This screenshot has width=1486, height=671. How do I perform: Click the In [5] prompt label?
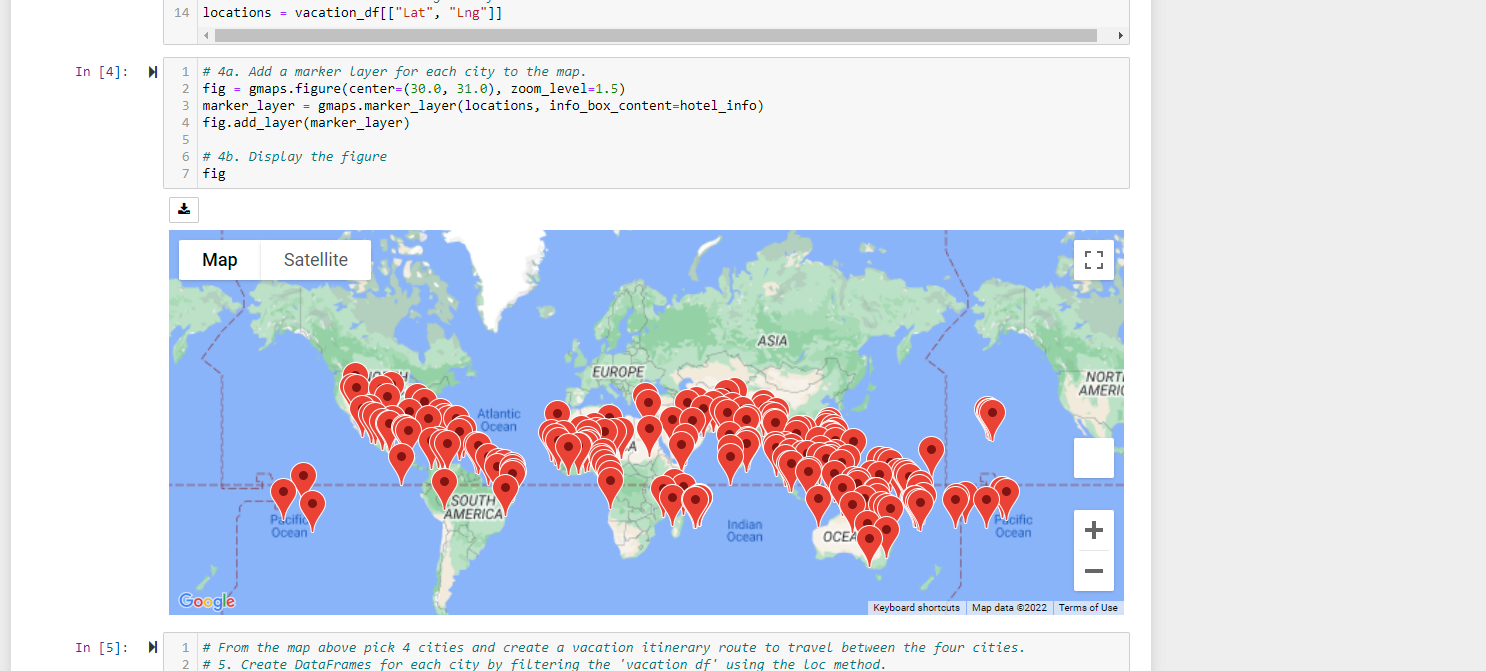[x=101, y=647]
